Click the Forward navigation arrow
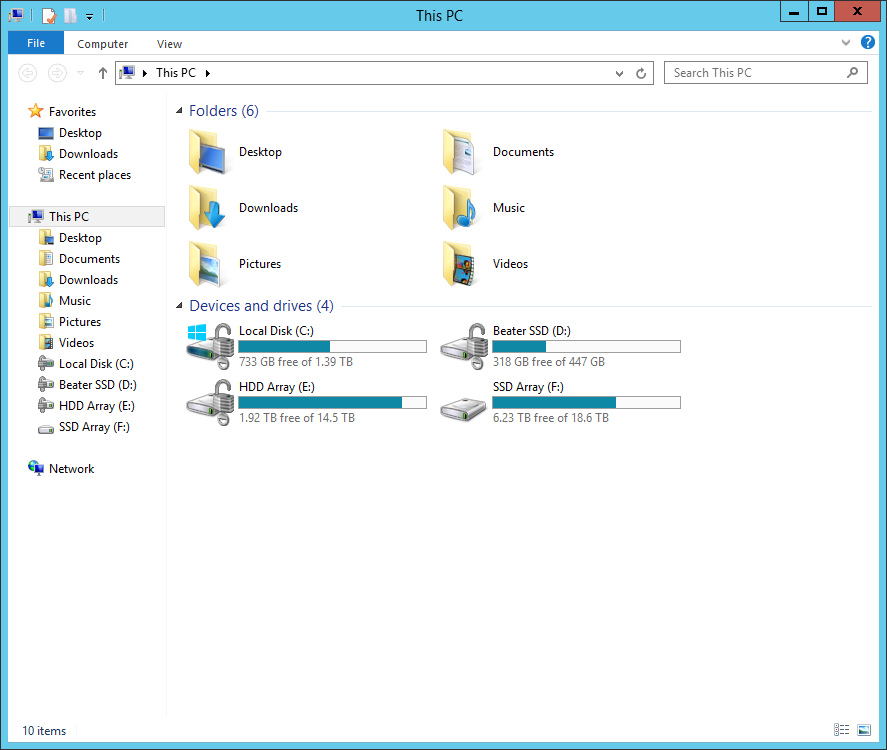 click(x=57, y=73)
